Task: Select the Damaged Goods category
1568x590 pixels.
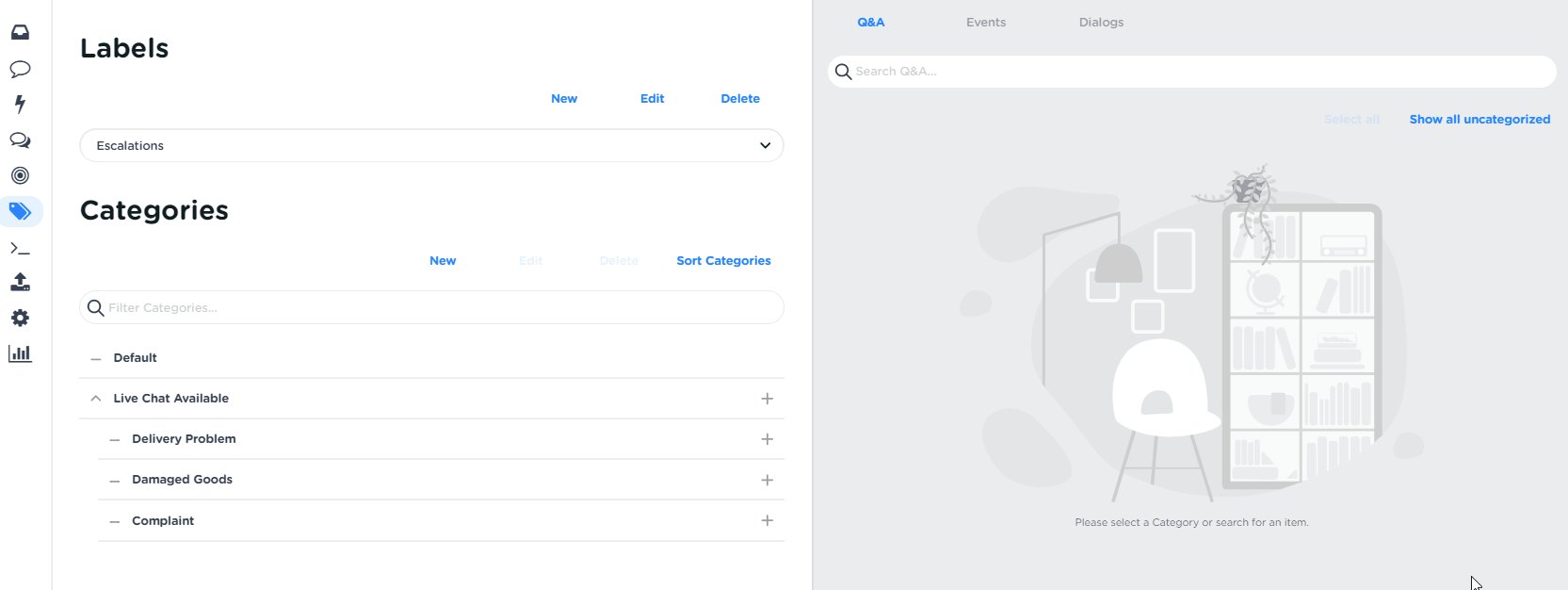Action: click(x=183, y=480)
